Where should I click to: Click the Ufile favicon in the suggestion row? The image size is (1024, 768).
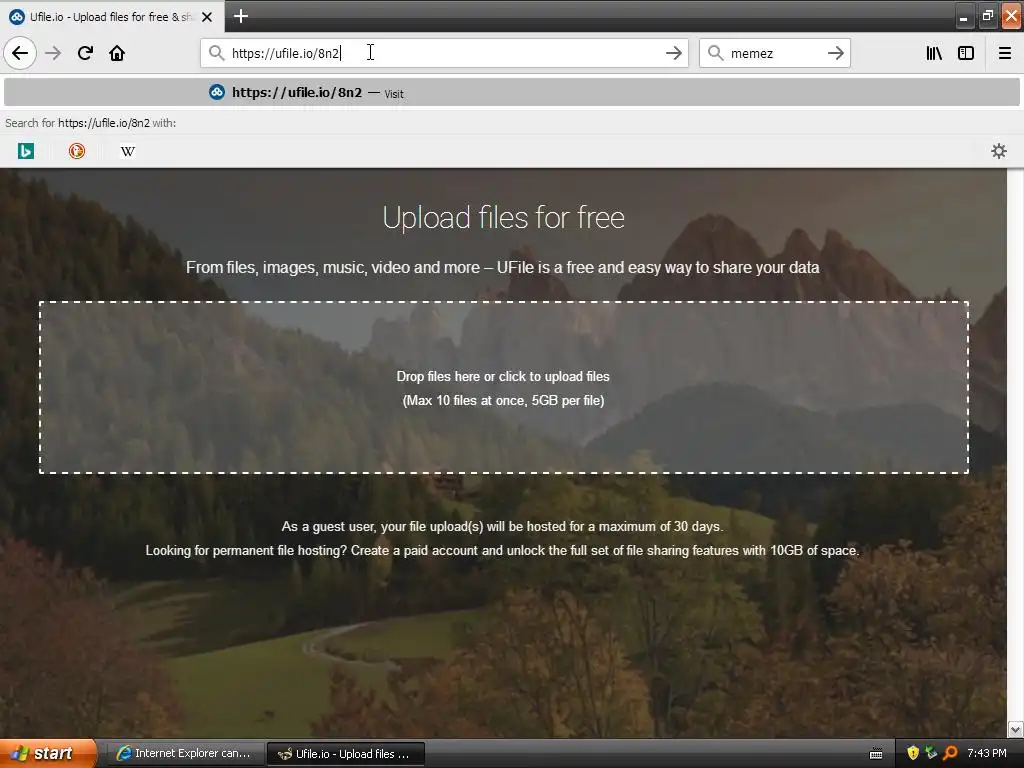(217, 93)
